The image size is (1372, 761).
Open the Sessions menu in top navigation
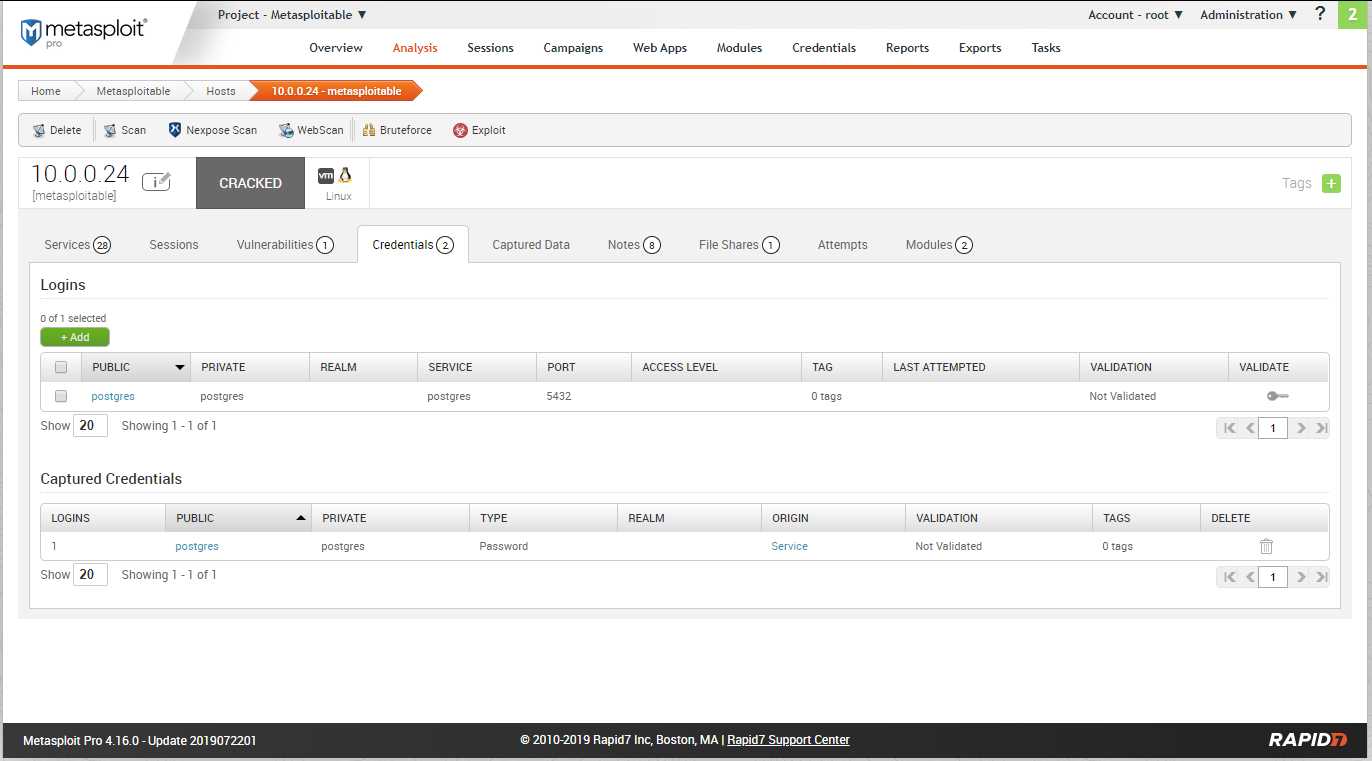click(x=490, y=48)
